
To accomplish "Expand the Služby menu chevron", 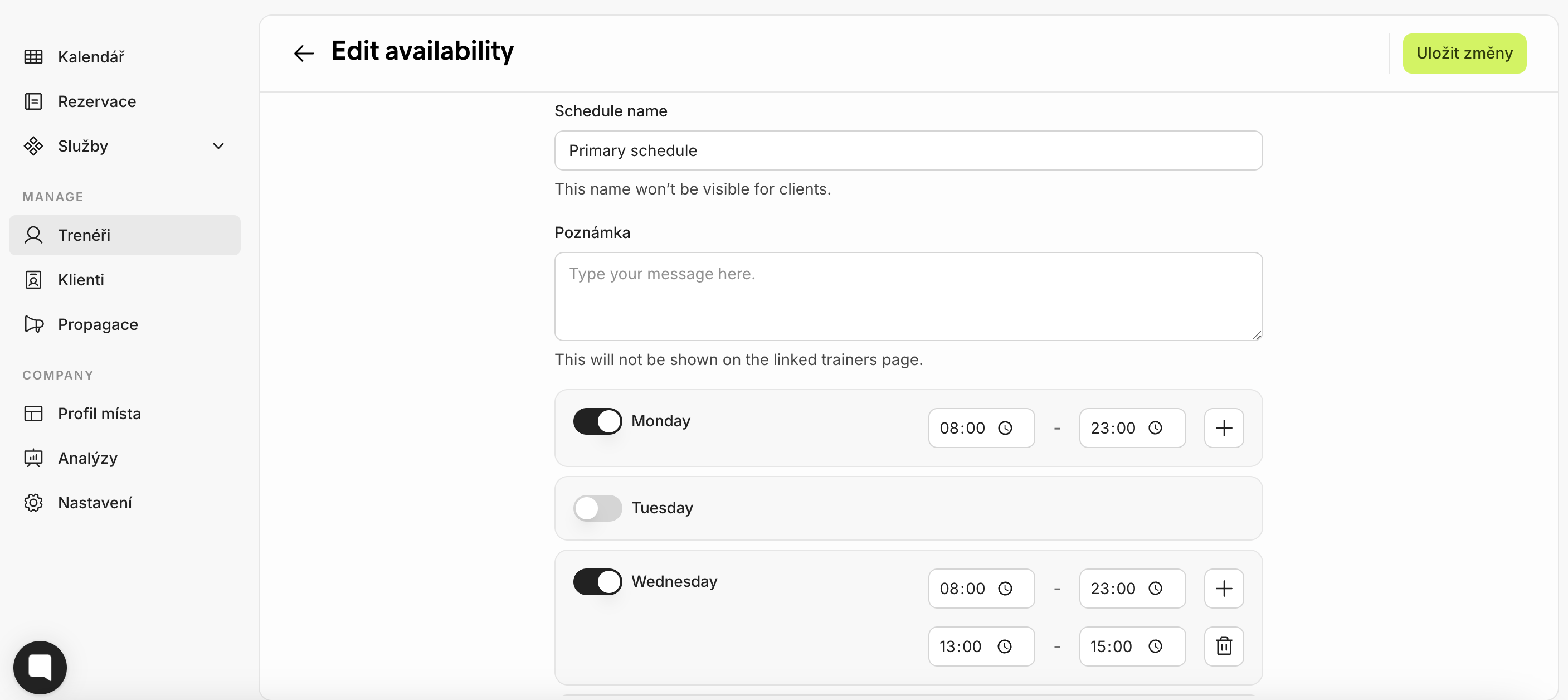I will (x=218, y=146).
